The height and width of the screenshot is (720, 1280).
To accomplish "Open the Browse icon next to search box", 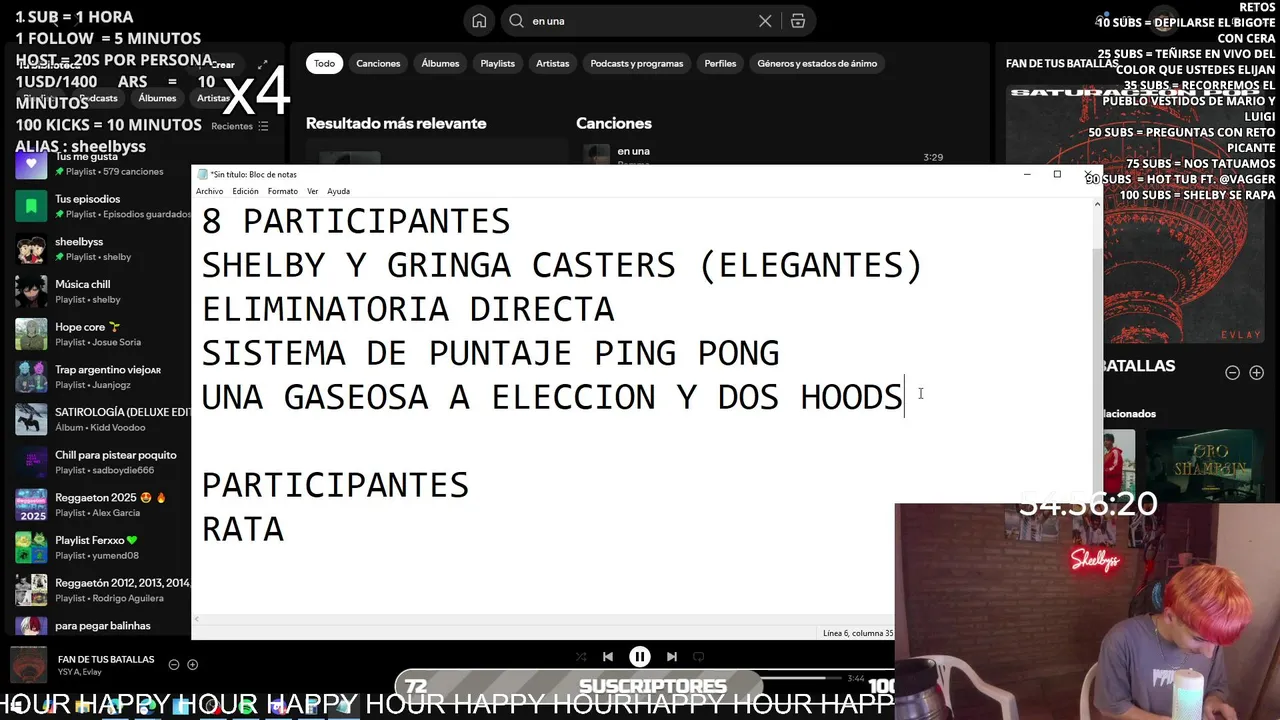I will point(798,21).
